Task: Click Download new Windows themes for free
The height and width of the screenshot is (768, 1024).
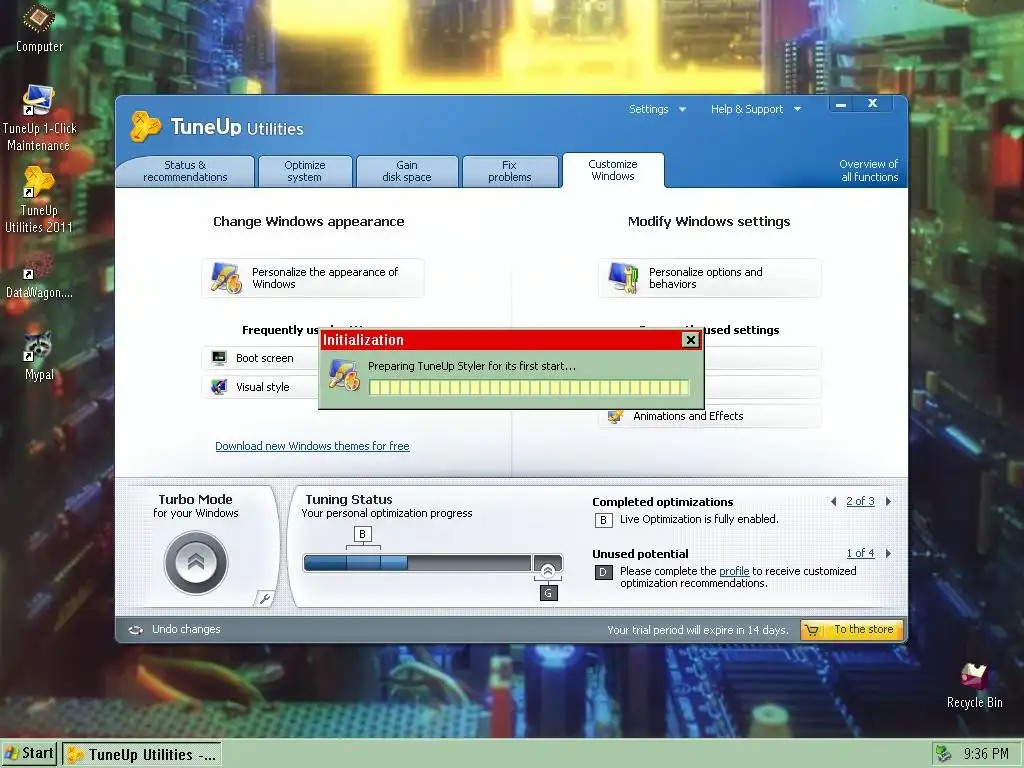Action: point(312,446)
